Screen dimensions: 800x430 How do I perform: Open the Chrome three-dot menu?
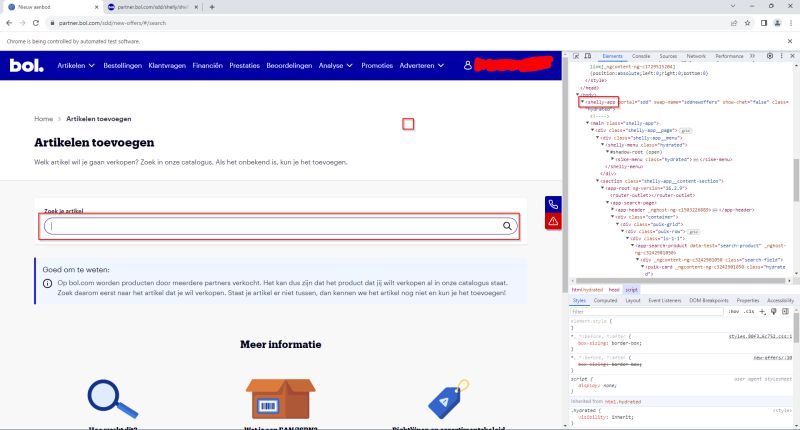(x=791, y=23)
